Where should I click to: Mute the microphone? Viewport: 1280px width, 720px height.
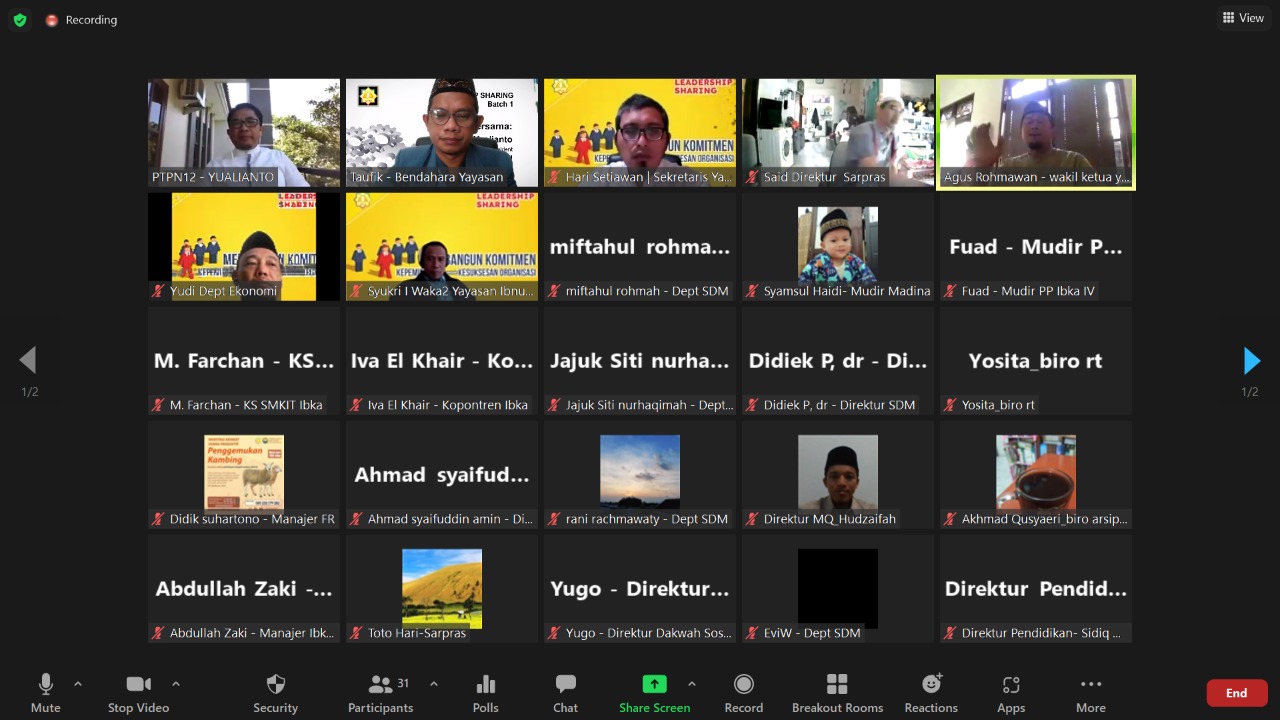[x=45, y=685]
